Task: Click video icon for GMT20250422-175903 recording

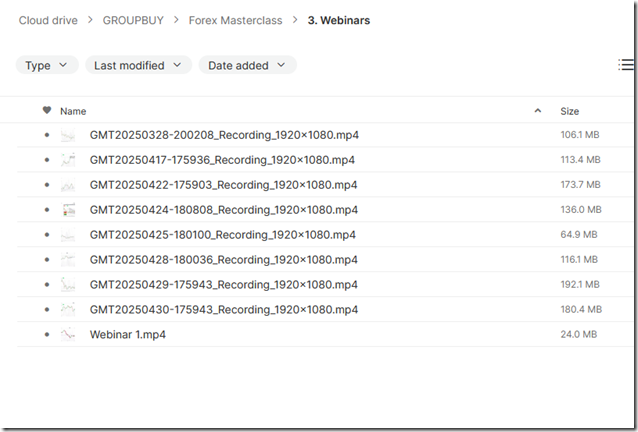Action: pyautogui.click(x=68, y=185)
